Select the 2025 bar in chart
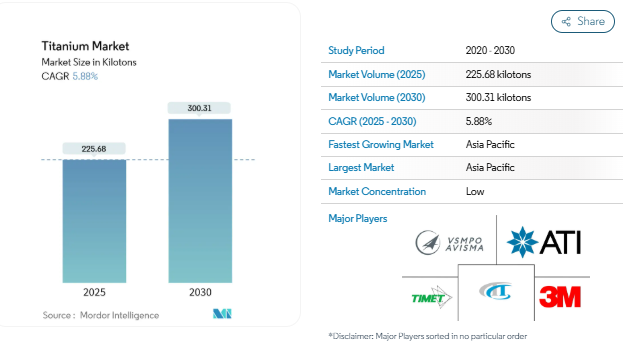 pyautogui.click(x=94, y=221)
